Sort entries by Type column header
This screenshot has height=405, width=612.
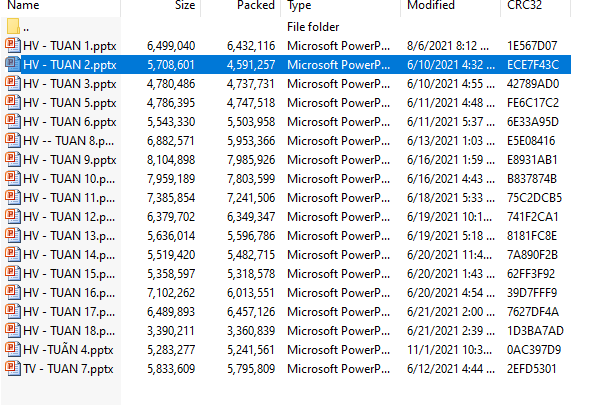point(300,6)
